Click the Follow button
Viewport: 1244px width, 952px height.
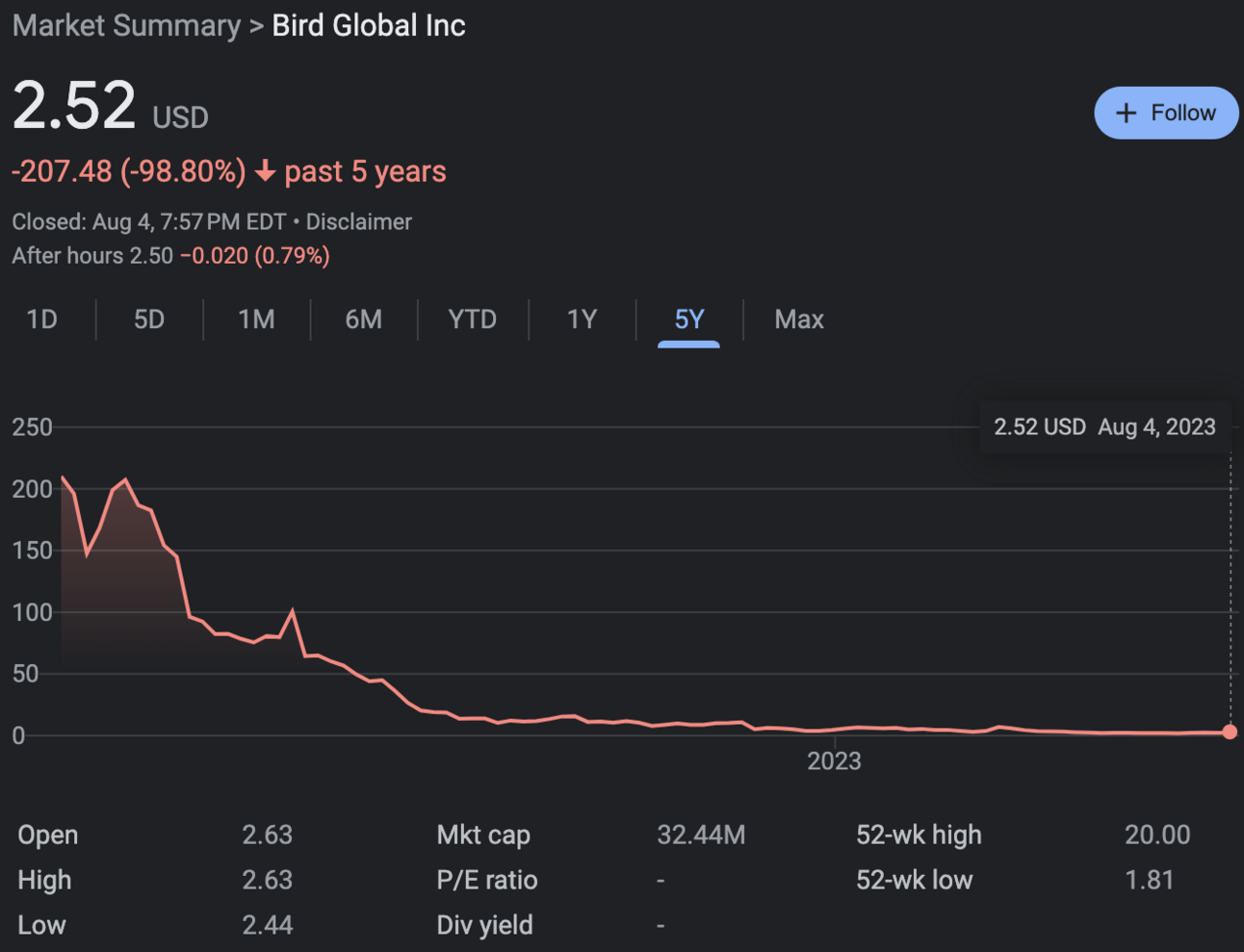click(x=1166, y=113)
